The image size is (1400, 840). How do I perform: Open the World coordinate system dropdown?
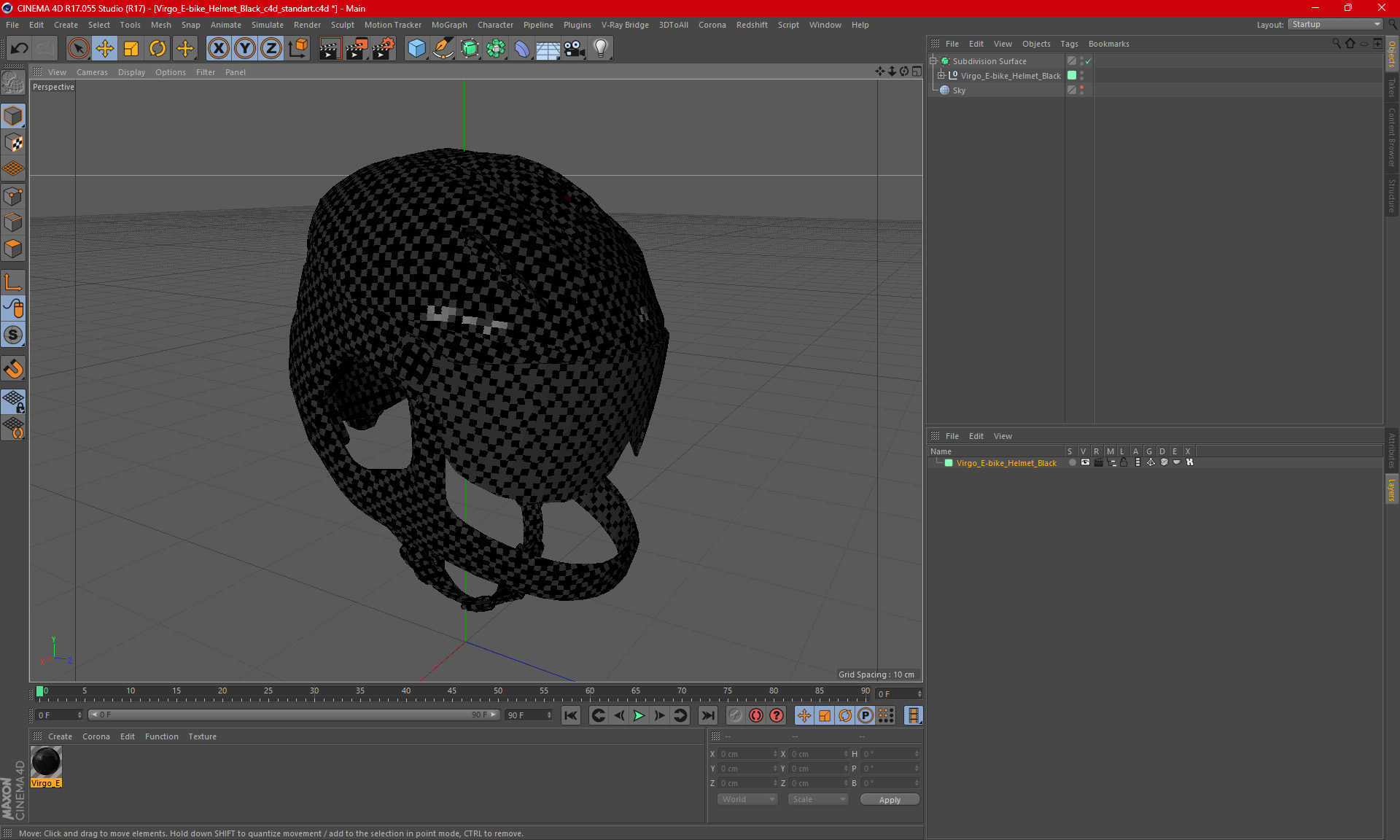click(x=747, y=799)
